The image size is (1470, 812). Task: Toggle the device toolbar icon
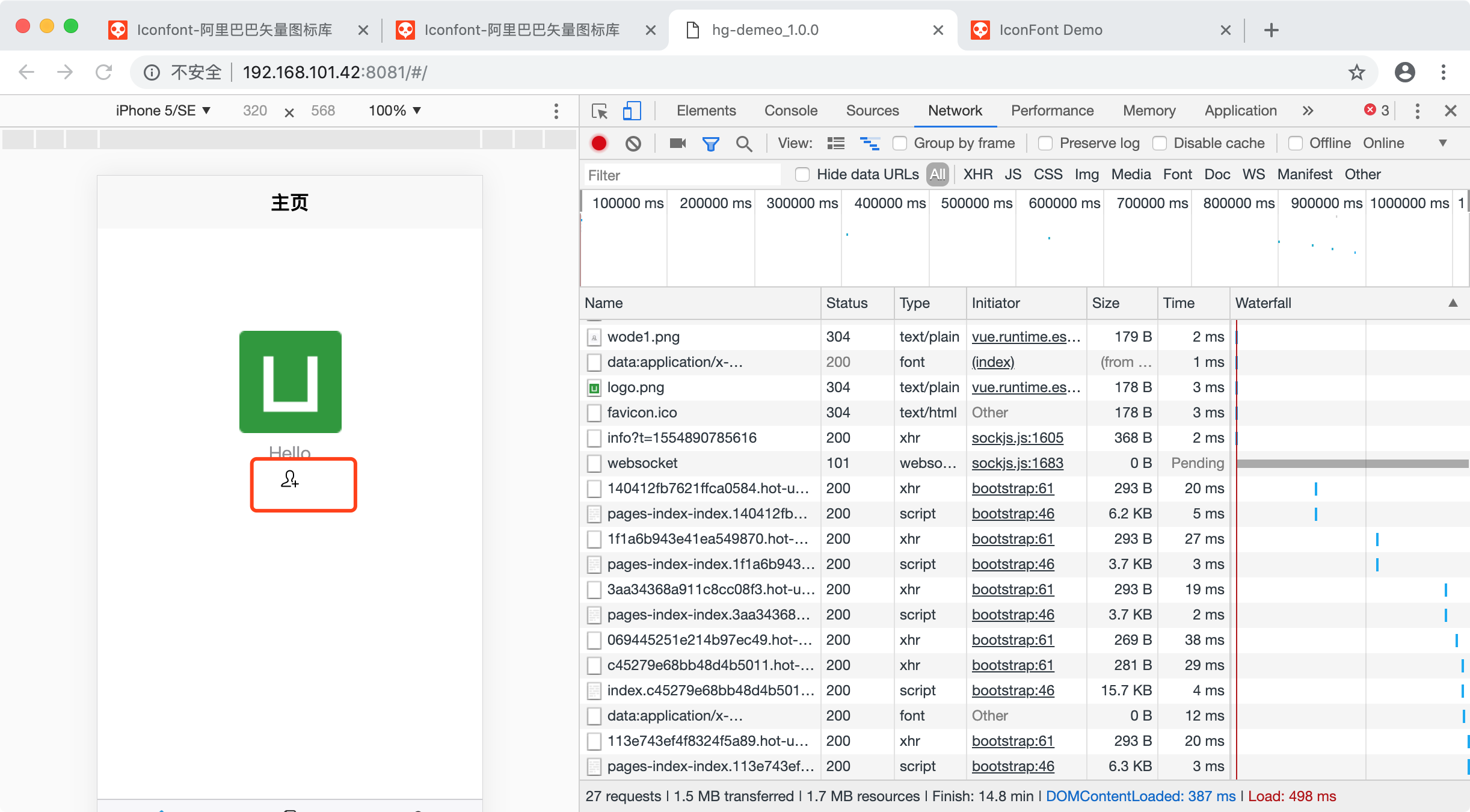632,111
